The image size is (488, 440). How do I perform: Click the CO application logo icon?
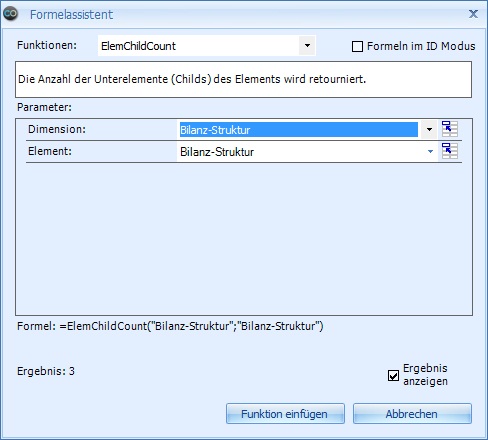10,14
